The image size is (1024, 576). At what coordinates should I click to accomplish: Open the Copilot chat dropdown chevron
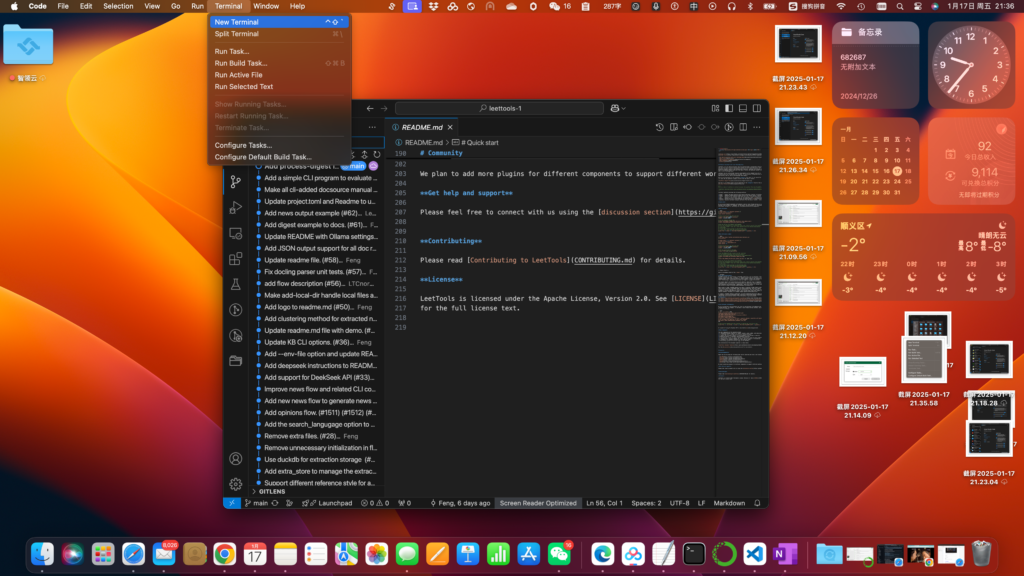[x=624, y=108]
